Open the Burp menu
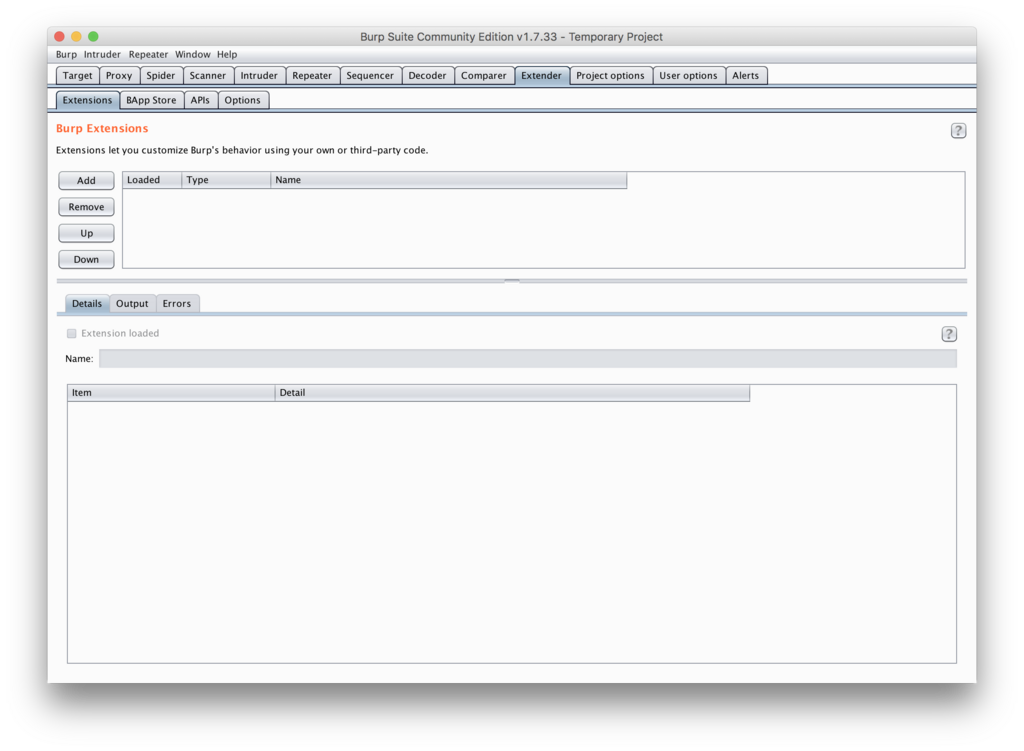This screenshot has width=1024, height=751. pyautogui.click(x=66, y=54)
